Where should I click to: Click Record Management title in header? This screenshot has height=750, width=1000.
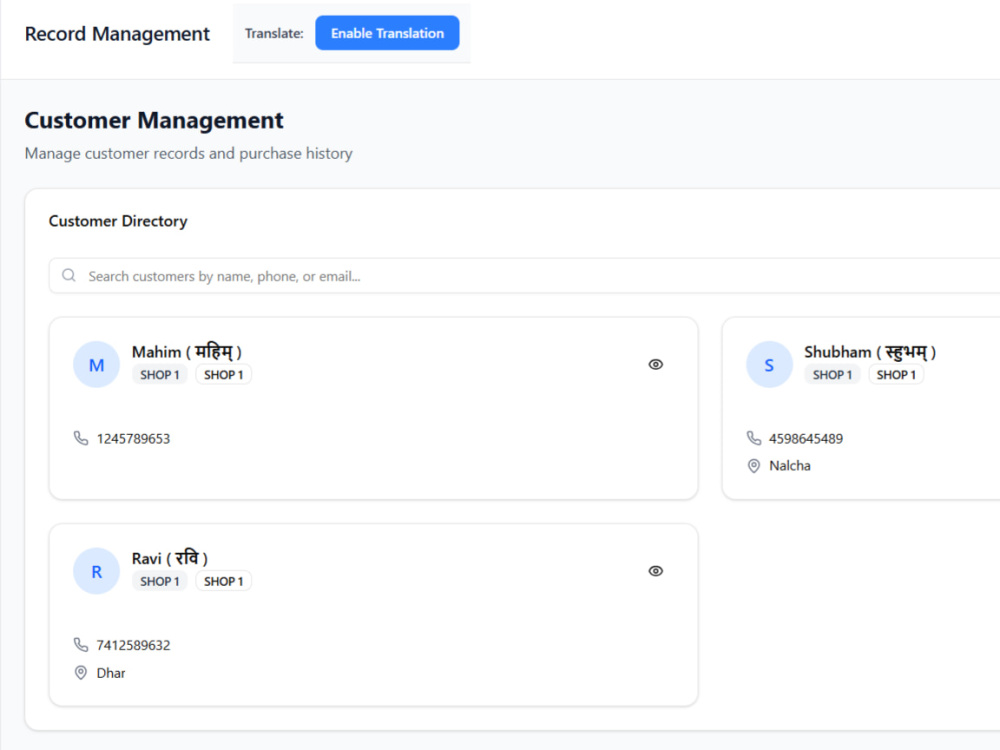click(x=117, y=34)
